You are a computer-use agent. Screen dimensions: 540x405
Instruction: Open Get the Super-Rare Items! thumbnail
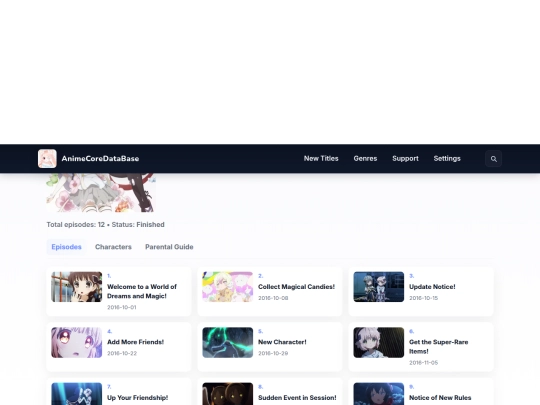tap(379, 342)
